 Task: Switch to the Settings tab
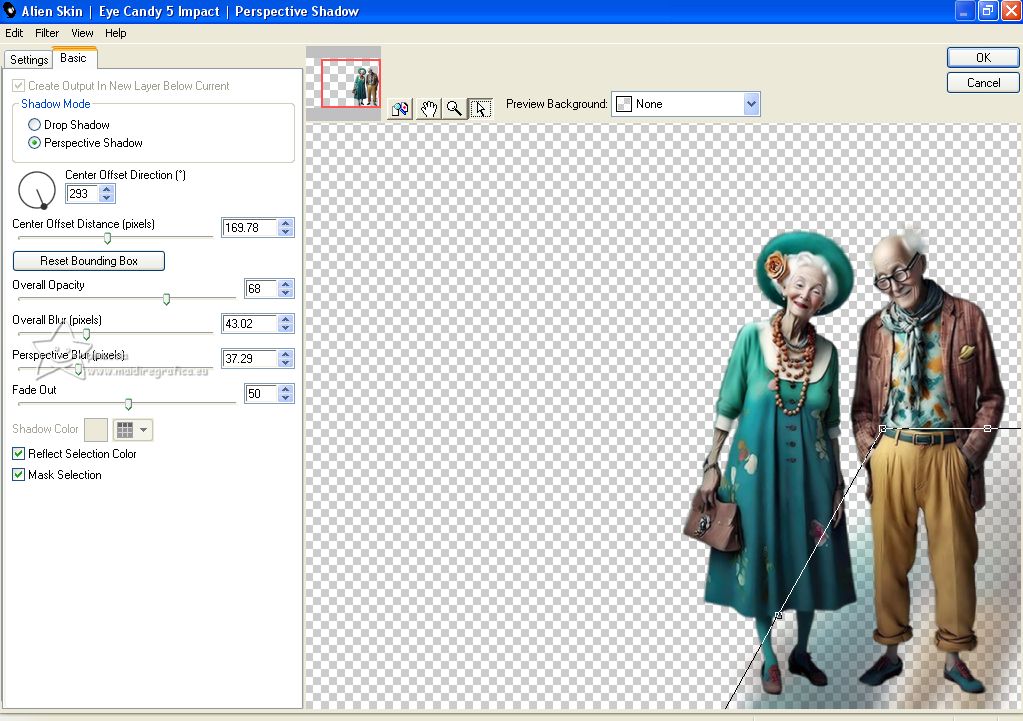pyautogui.click(x=29, y=60)
